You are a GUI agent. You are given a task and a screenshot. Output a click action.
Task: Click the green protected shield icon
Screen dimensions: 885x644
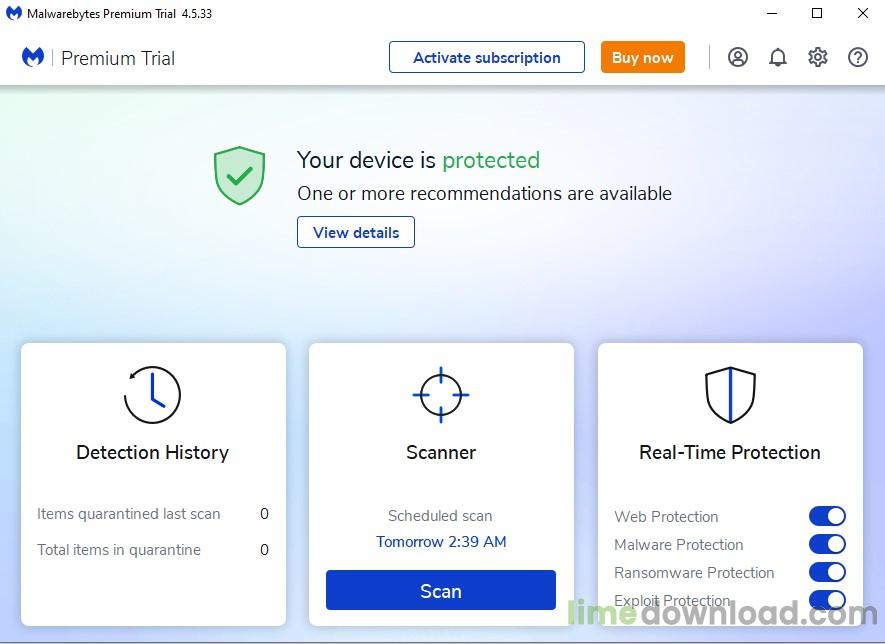[x=239, y=176]
